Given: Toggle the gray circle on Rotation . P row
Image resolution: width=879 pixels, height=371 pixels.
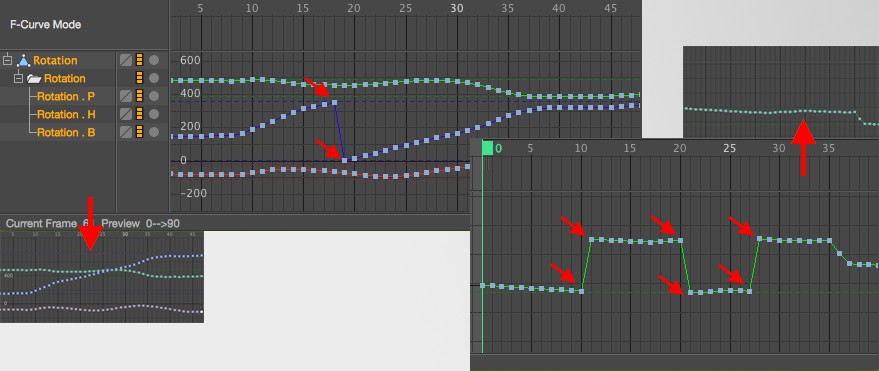Looking at the screenshot, I should pos(154,96).
